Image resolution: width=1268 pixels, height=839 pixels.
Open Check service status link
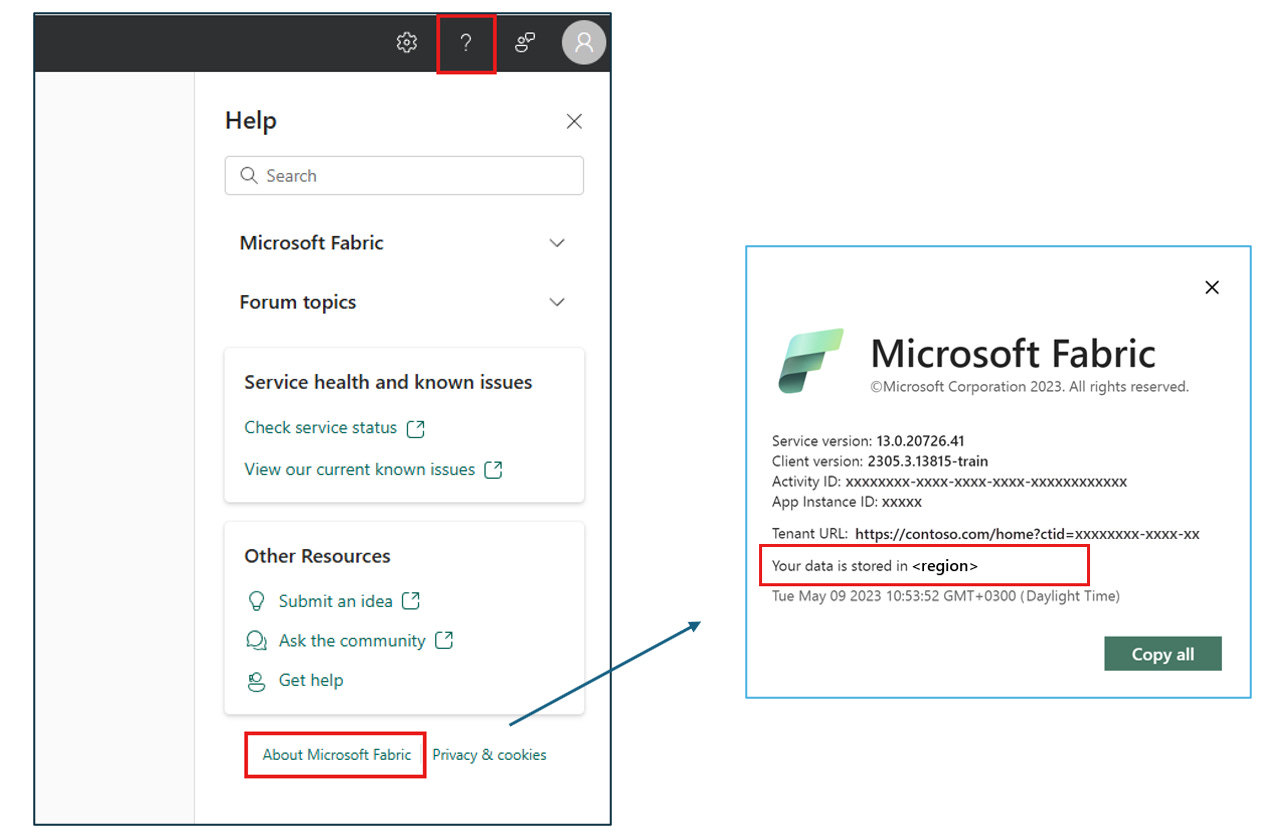(x=320, y=427)
